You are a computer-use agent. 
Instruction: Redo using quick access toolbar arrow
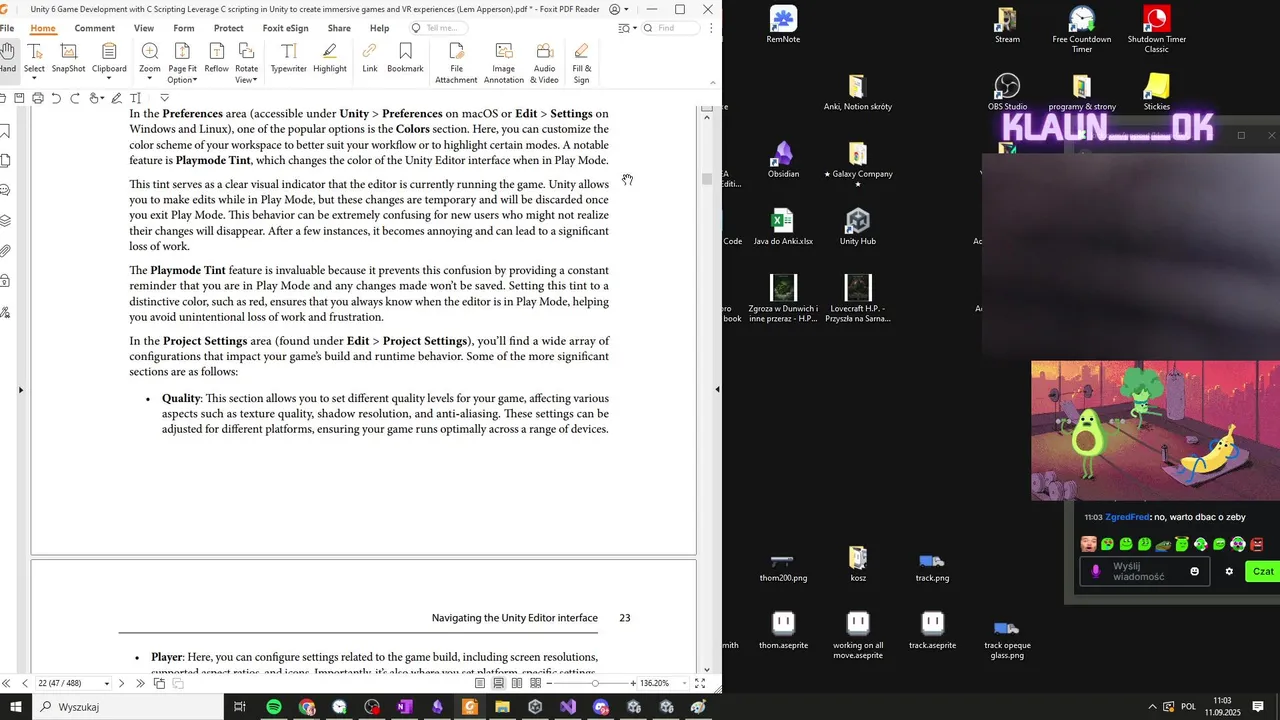pyautogui.click(x=75, y=98)
